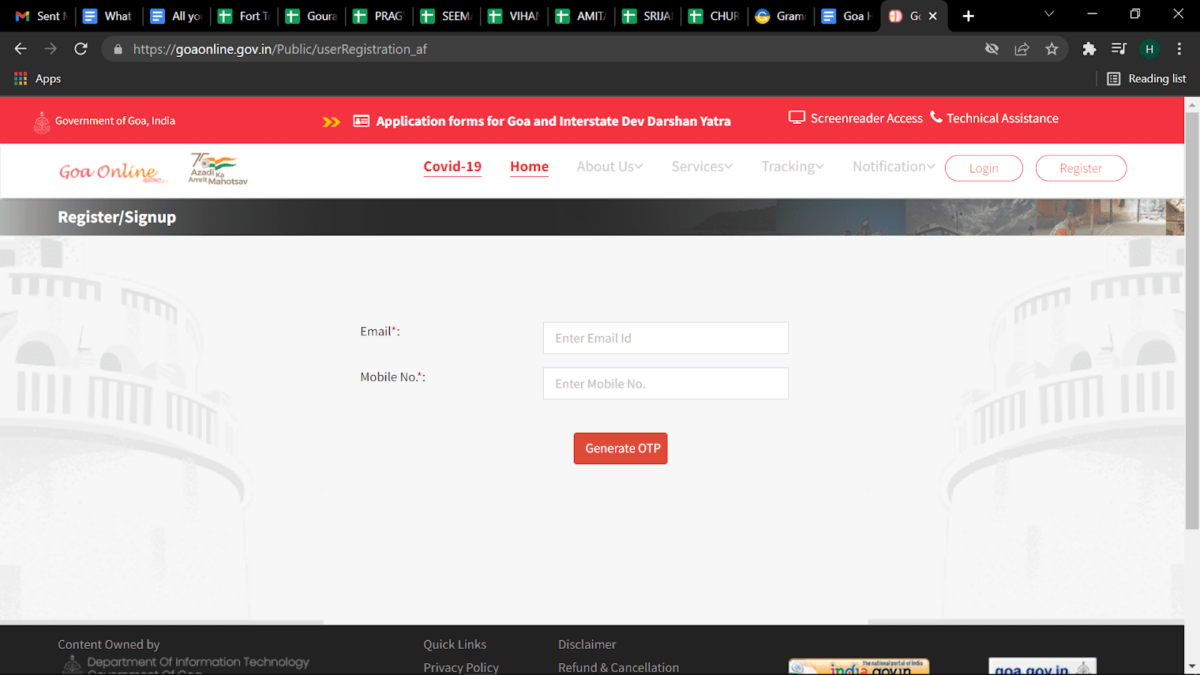The width and height of the screenshot is (1200, 675).
Task: Expand the Services dropdown menu
Action: click(x=701, y=167)
